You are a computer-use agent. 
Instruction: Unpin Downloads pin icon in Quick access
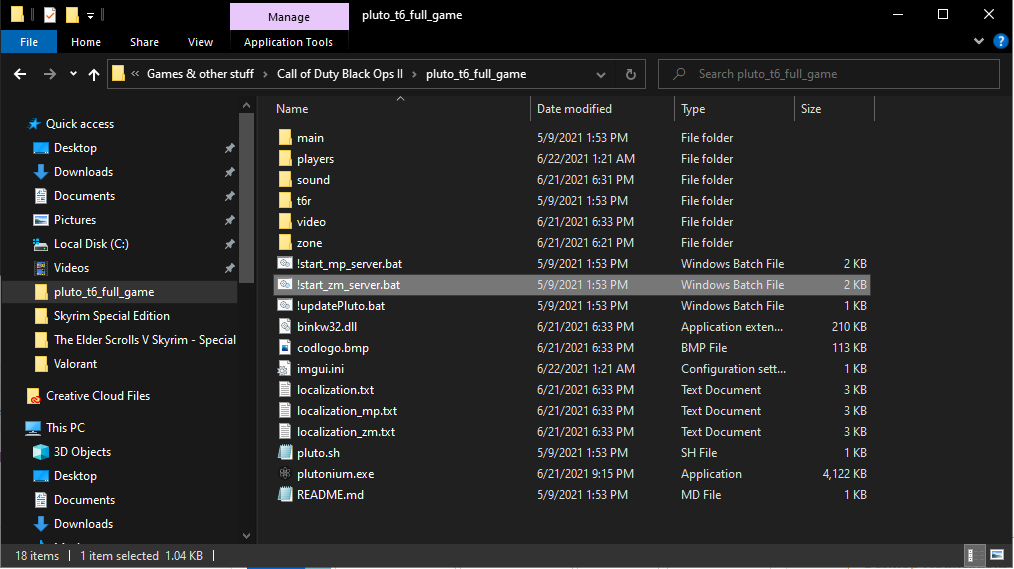click(229, 172)
